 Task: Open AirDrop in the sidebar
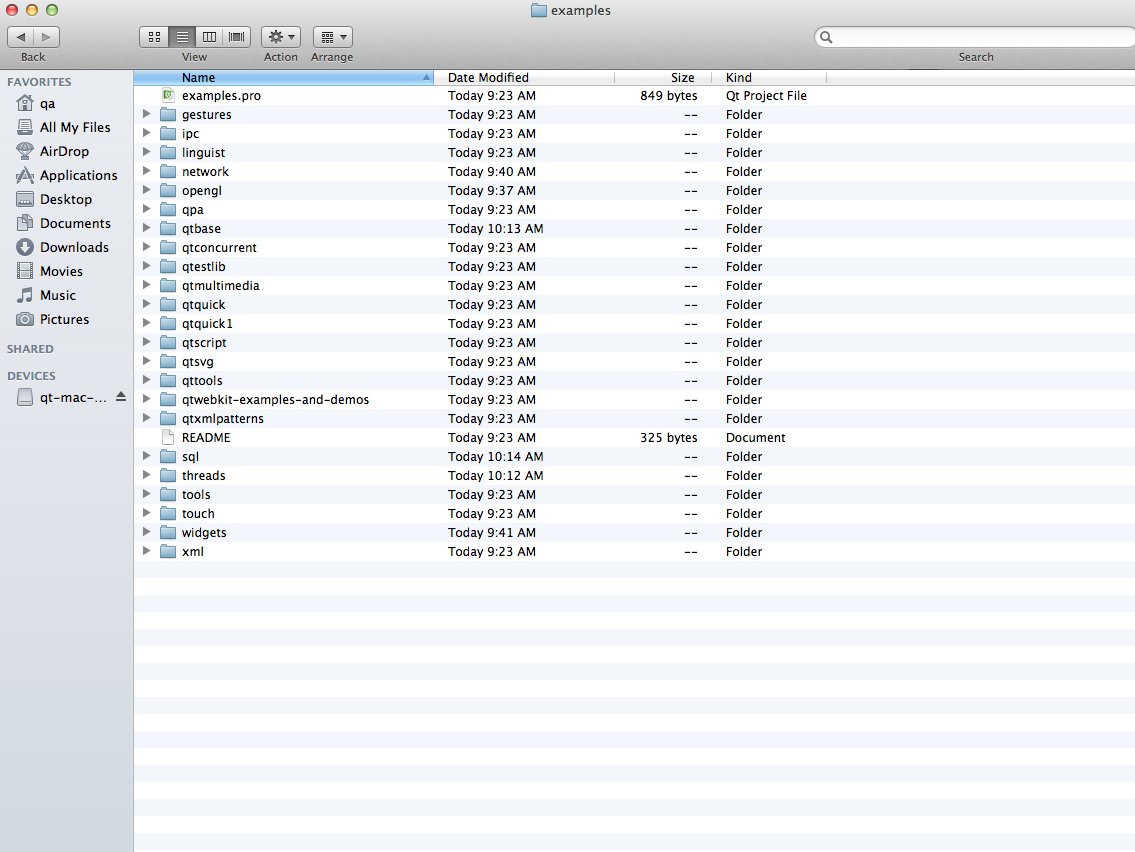[x=64, y=151]
